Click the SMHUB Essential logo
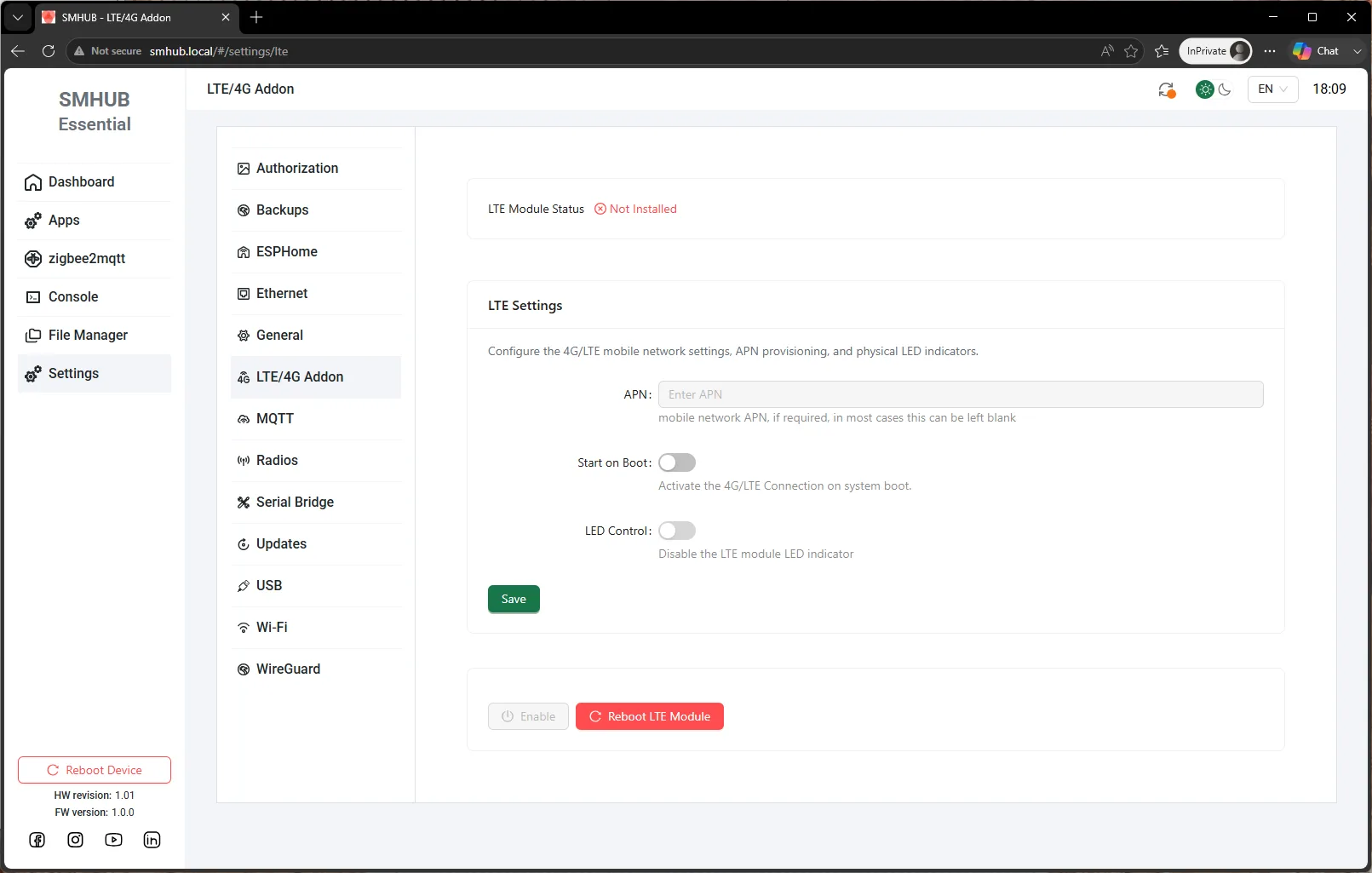The image size is (1372, 873). point(95,112)
